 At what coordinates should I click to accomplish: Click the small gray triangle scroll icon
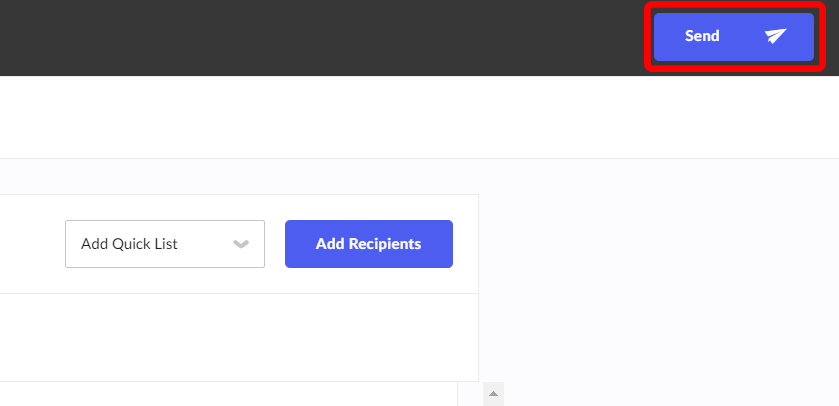pyautogui.click(x=493, y=394)
